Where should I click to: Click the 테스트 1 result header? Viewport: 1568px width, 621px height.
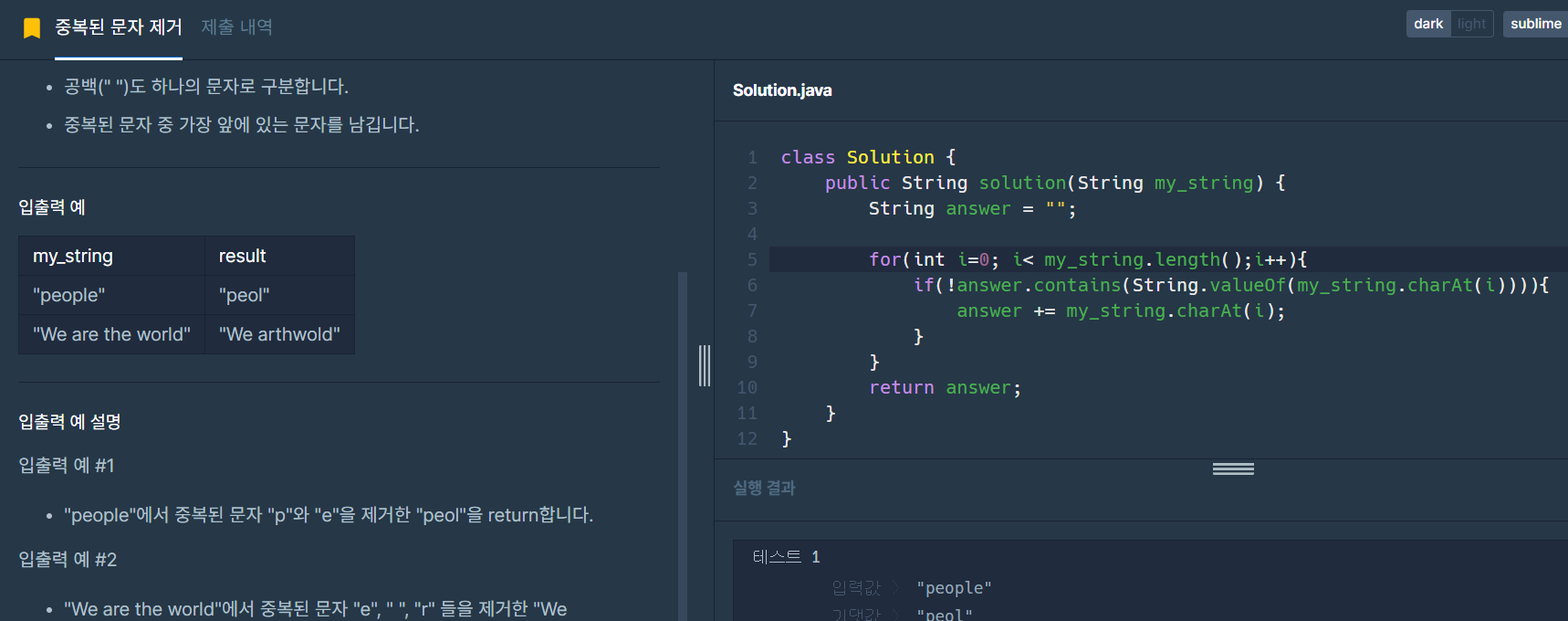[x=786, y=556]
